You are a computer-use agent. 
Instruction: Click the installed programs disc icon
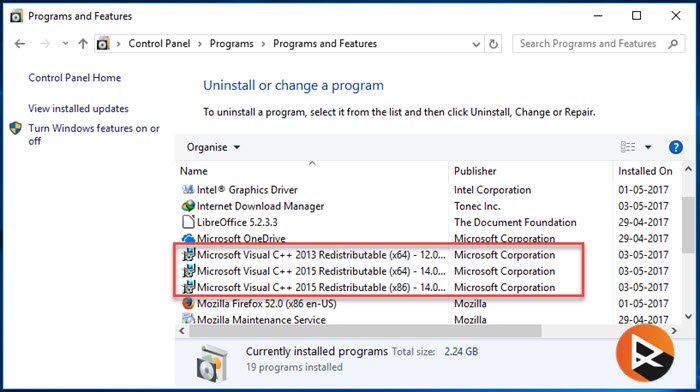(212, 363)
